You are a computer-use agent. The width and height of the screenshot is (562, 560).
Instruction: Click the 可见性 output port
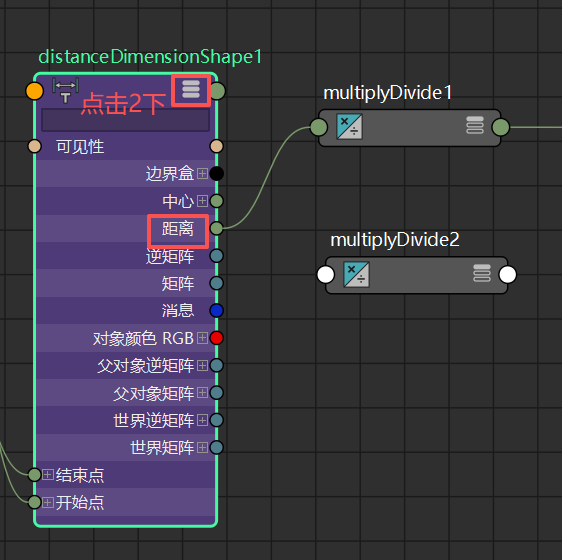click(216, 146)
